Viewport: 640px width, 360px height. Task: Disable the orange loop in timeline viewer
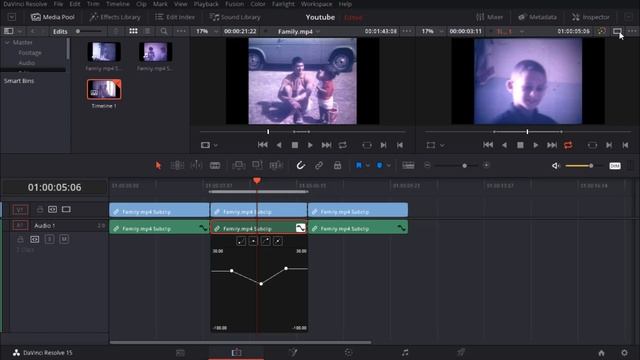(568, 145)
